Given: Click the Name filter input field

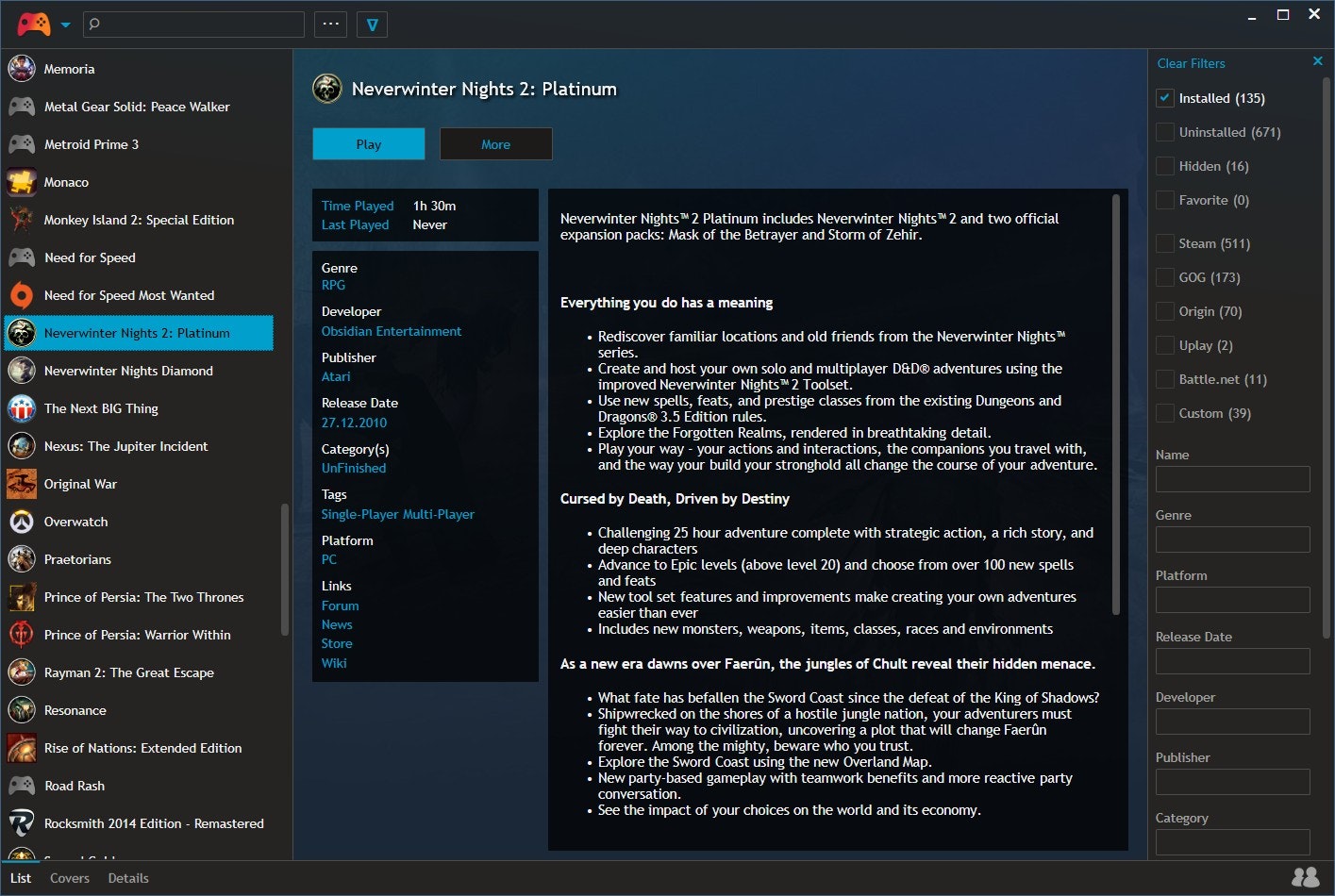Looking at the screenshot, I should point(1232,478).
